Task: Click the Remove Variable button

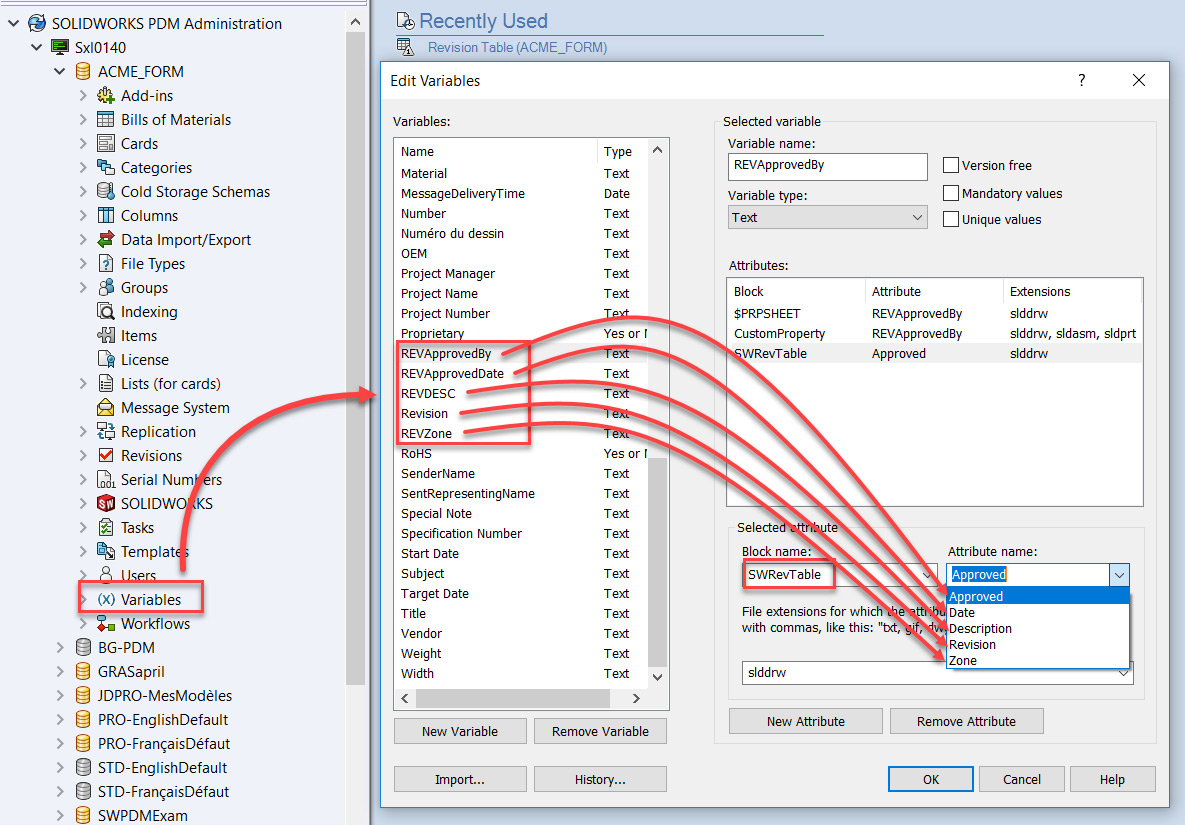Action: pyautogui.click(x=600, y=731)
